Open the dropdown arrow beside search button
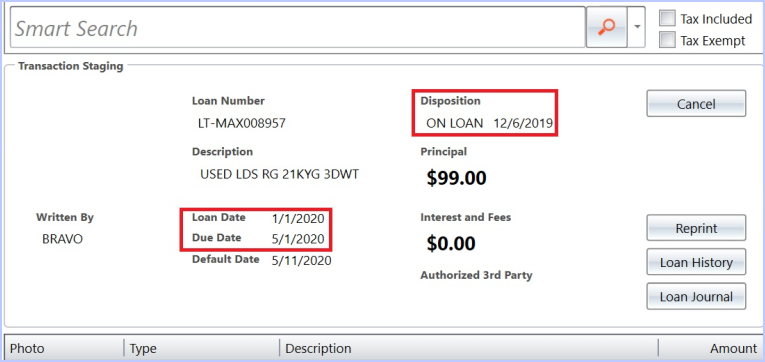Screen dimensions: 765x362 point(637,27)
